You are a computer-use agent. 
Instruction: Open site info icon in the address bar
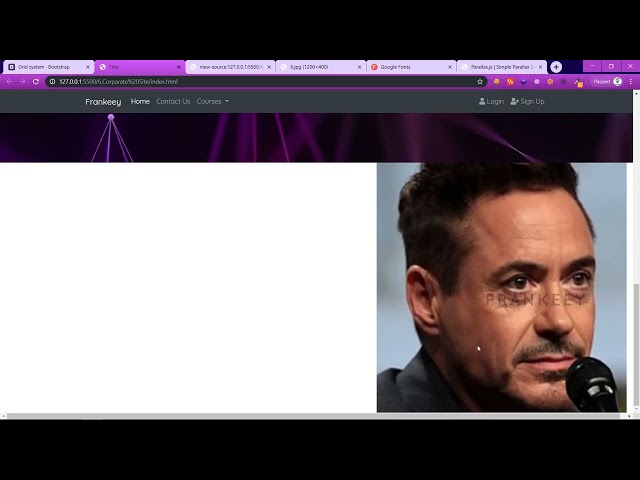coord(52,82)
